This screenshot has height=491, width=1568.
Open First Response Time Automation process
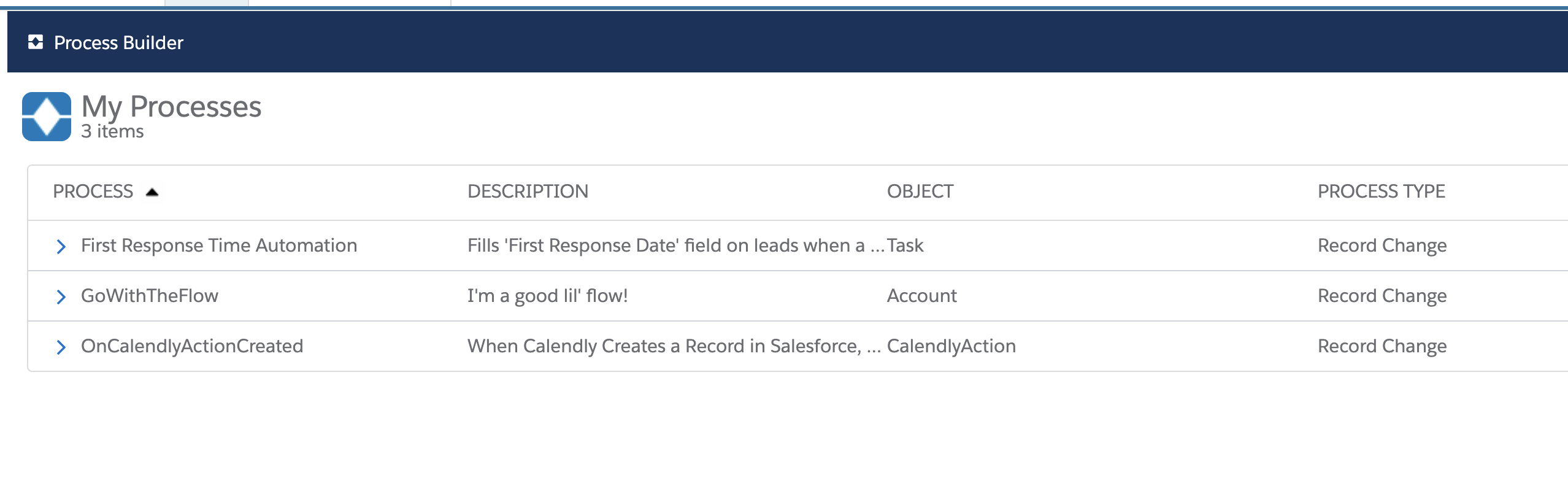[218, 245]
